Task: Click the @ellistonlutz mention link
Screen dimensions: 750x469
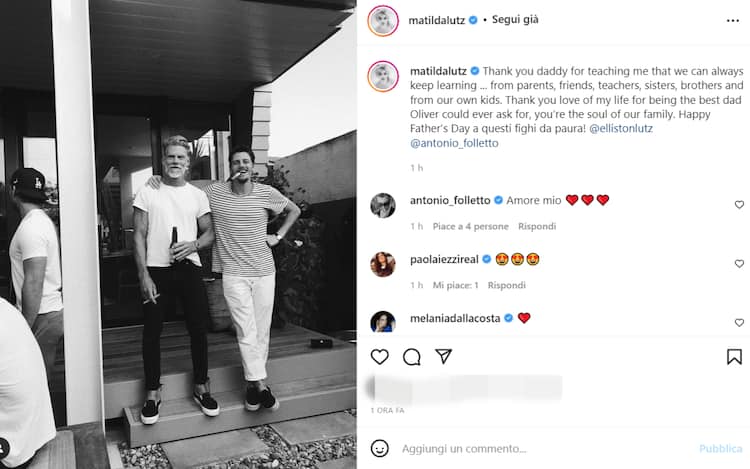Action: coord(621,129)
